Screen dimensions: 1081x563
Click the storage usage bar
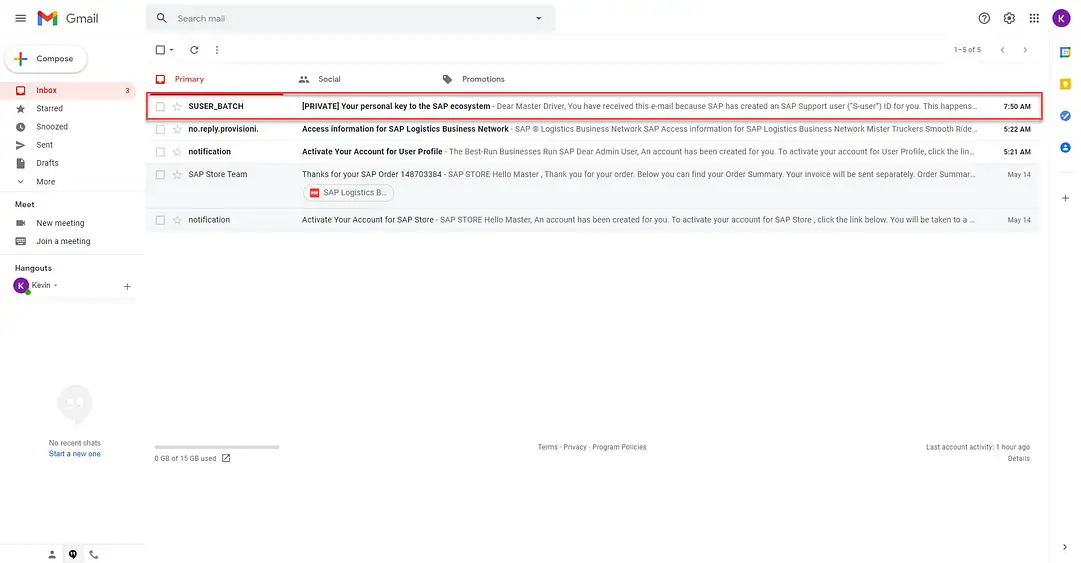216,447
